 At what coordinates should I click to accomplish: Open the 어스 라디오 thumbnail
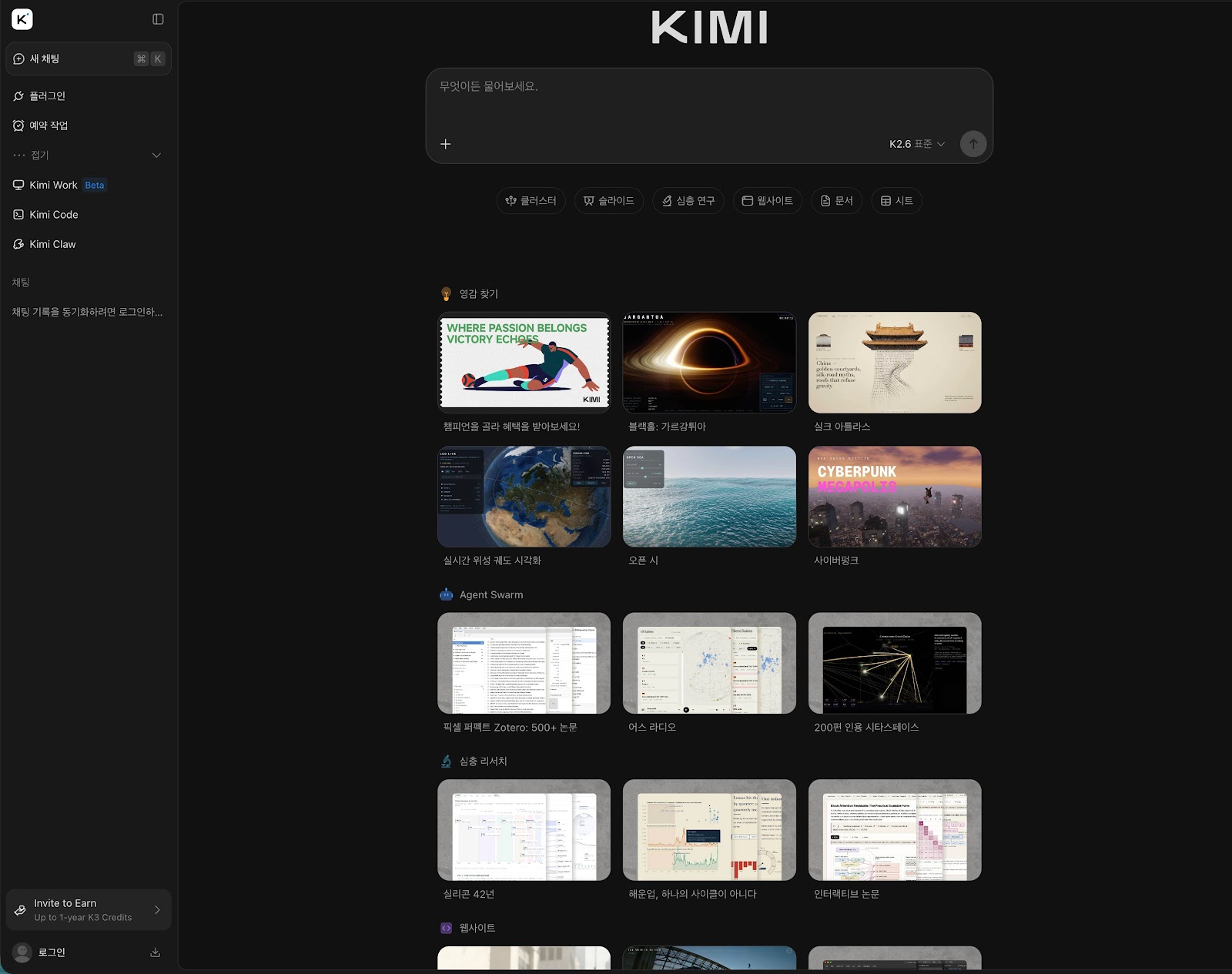[x=709, y=663]
